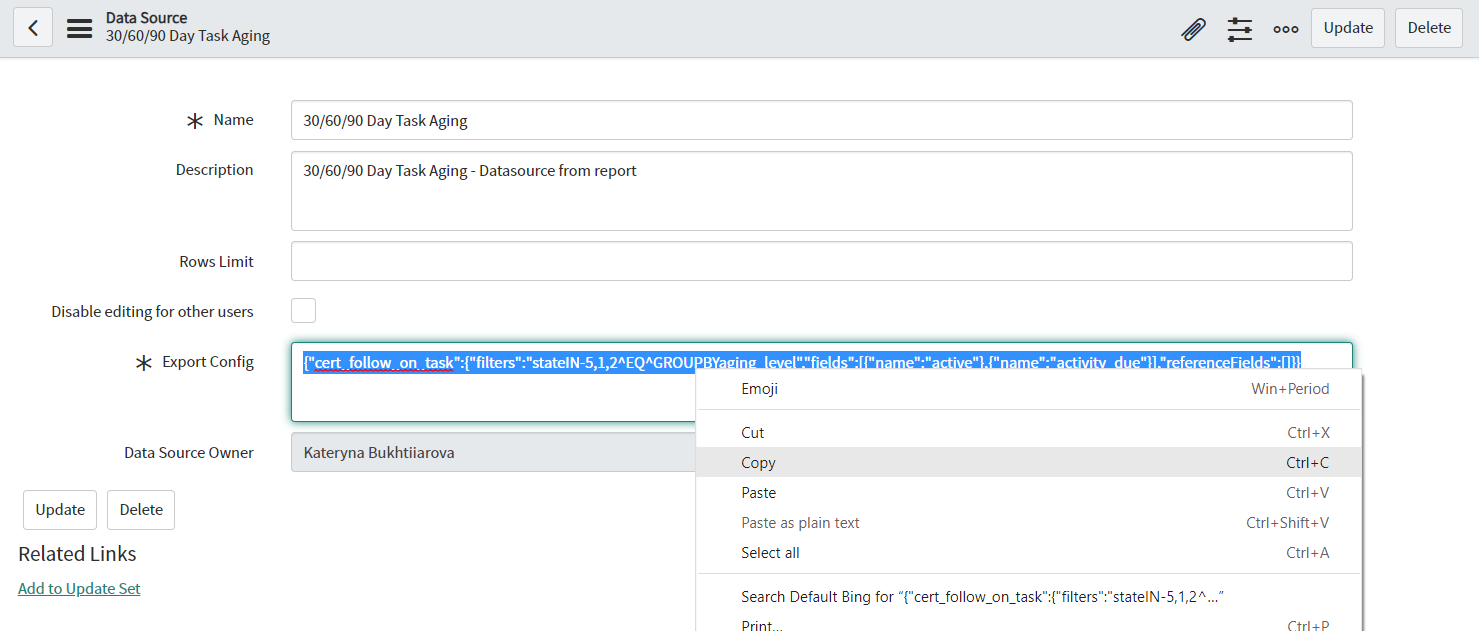This screenshot has width=1479, height=631.
Task: Focus the Rows Limit field
Action: point(820,261)
